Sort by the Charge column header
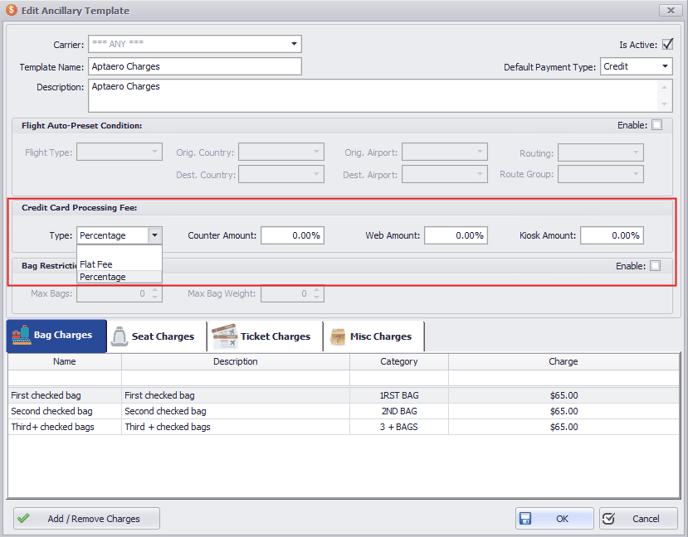Screen dimensions: 688x537 click(564, 362)
